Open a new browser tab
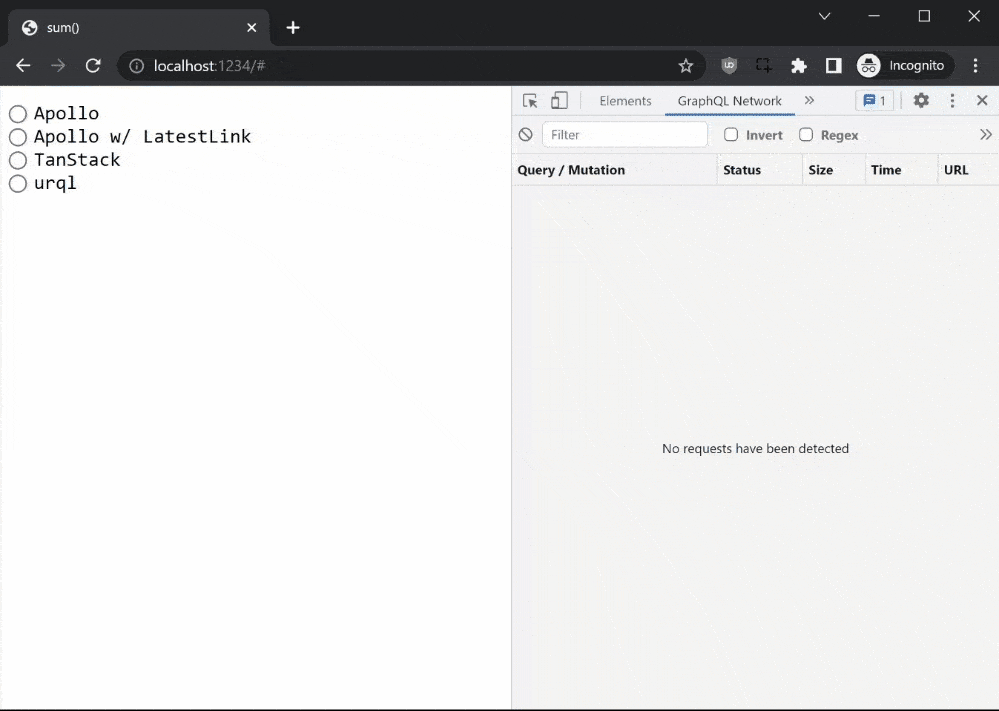Viewport: 999px width, 711px height. (293, 27)
